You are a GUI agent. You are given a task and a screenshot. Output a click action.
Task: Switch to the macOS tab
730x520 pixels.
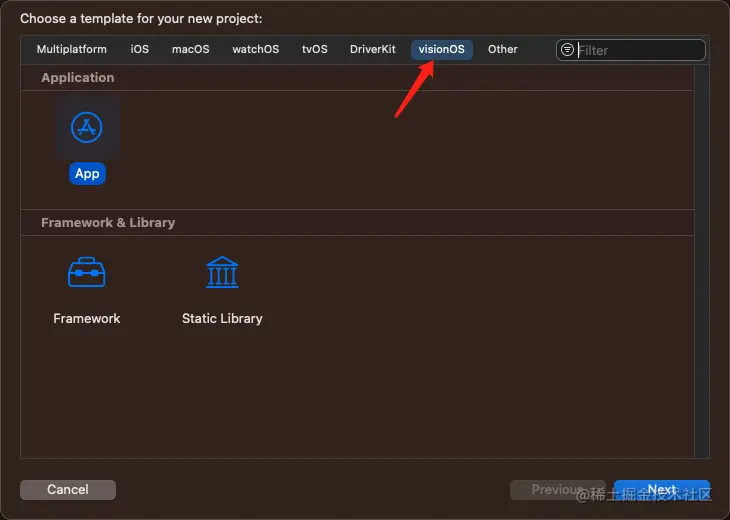tap(190, 49)
